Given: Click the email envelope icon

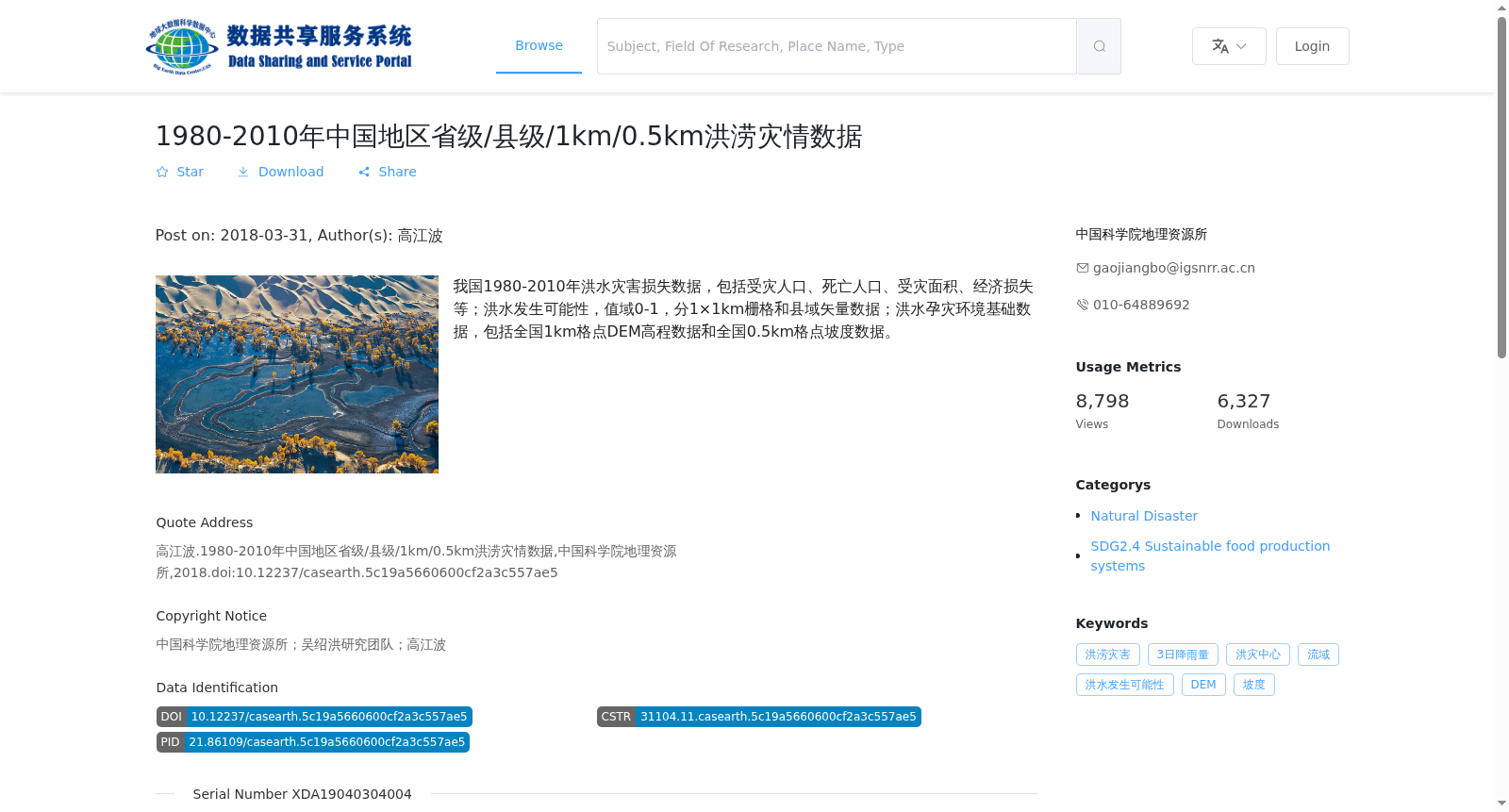Looking at the screenshot, I should (x=1083, y=268).
